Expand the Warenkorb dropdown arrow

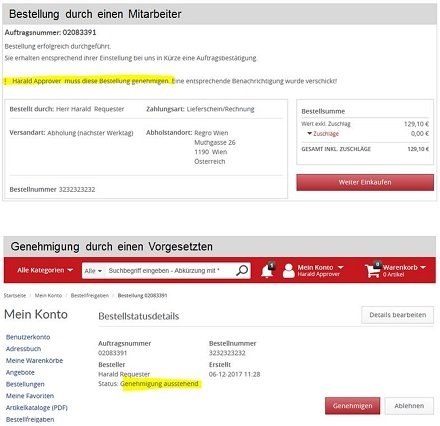point(423,267)
